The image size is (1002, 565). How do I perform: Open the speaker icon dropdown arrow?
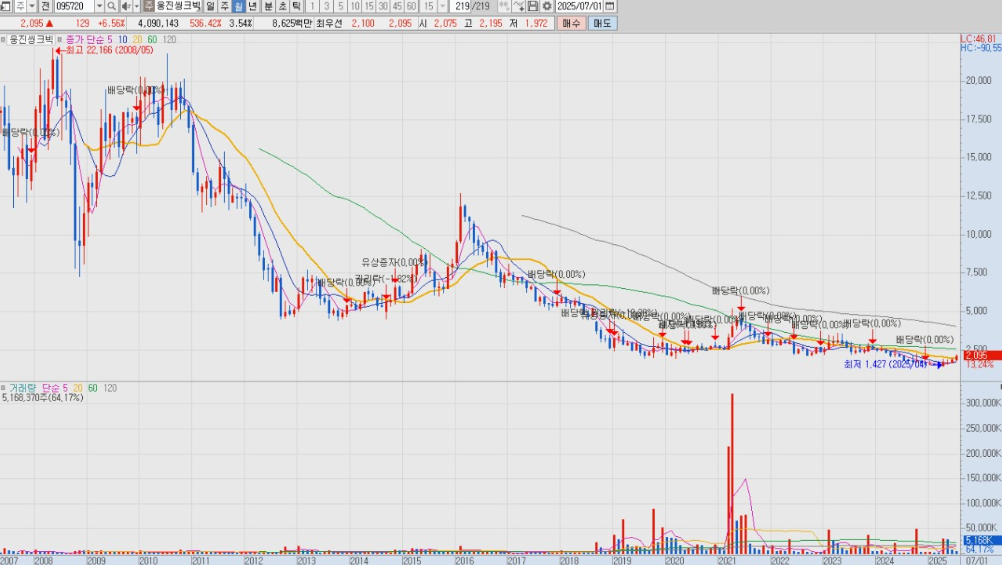135,6
